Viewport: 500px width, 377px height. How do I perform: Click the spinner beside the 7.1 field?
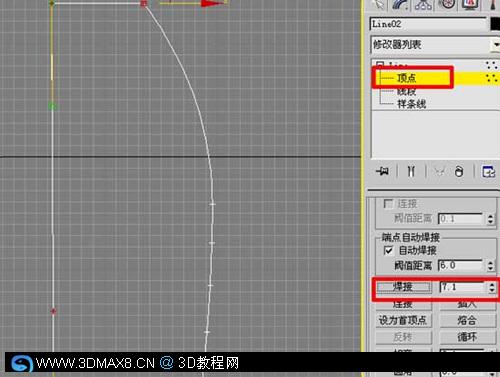[x=492, y=287]
